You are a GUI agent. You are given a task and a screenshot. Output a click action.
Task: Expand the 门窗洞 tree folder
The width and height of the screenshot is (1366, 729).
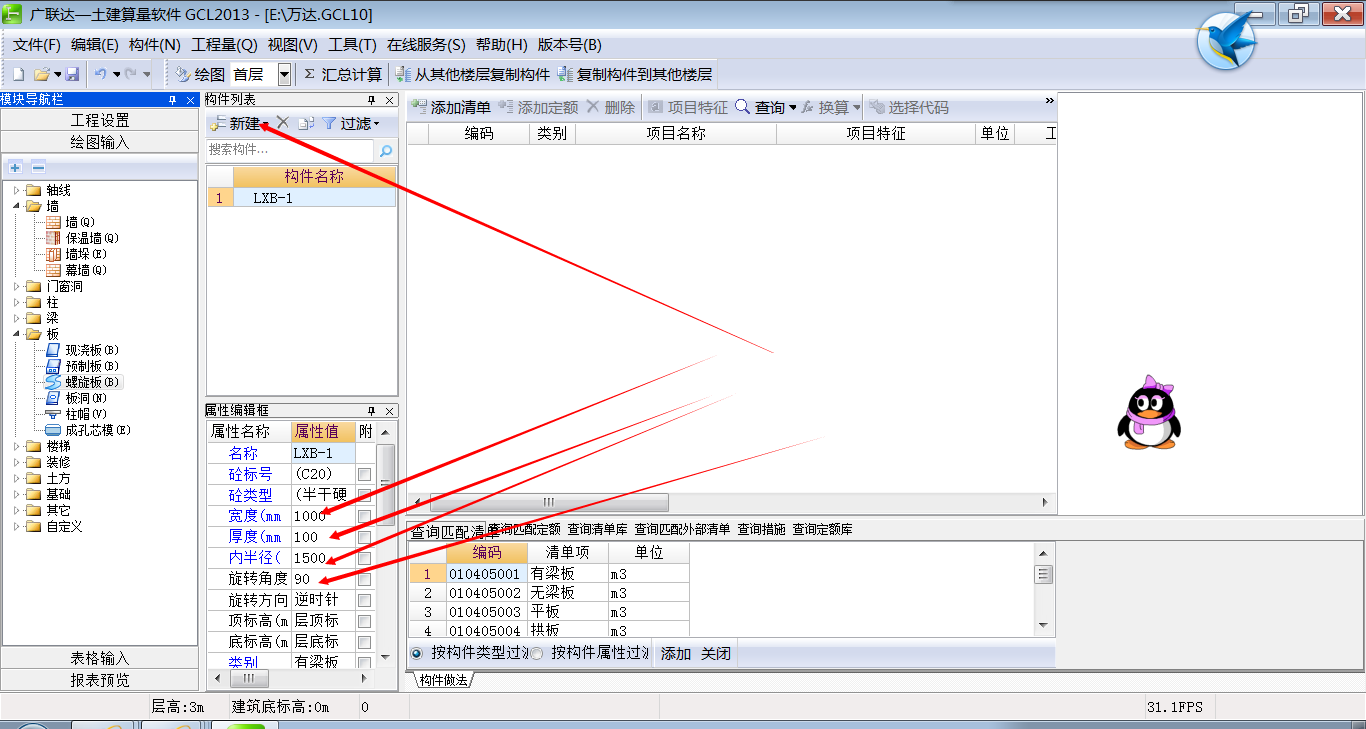16,286
